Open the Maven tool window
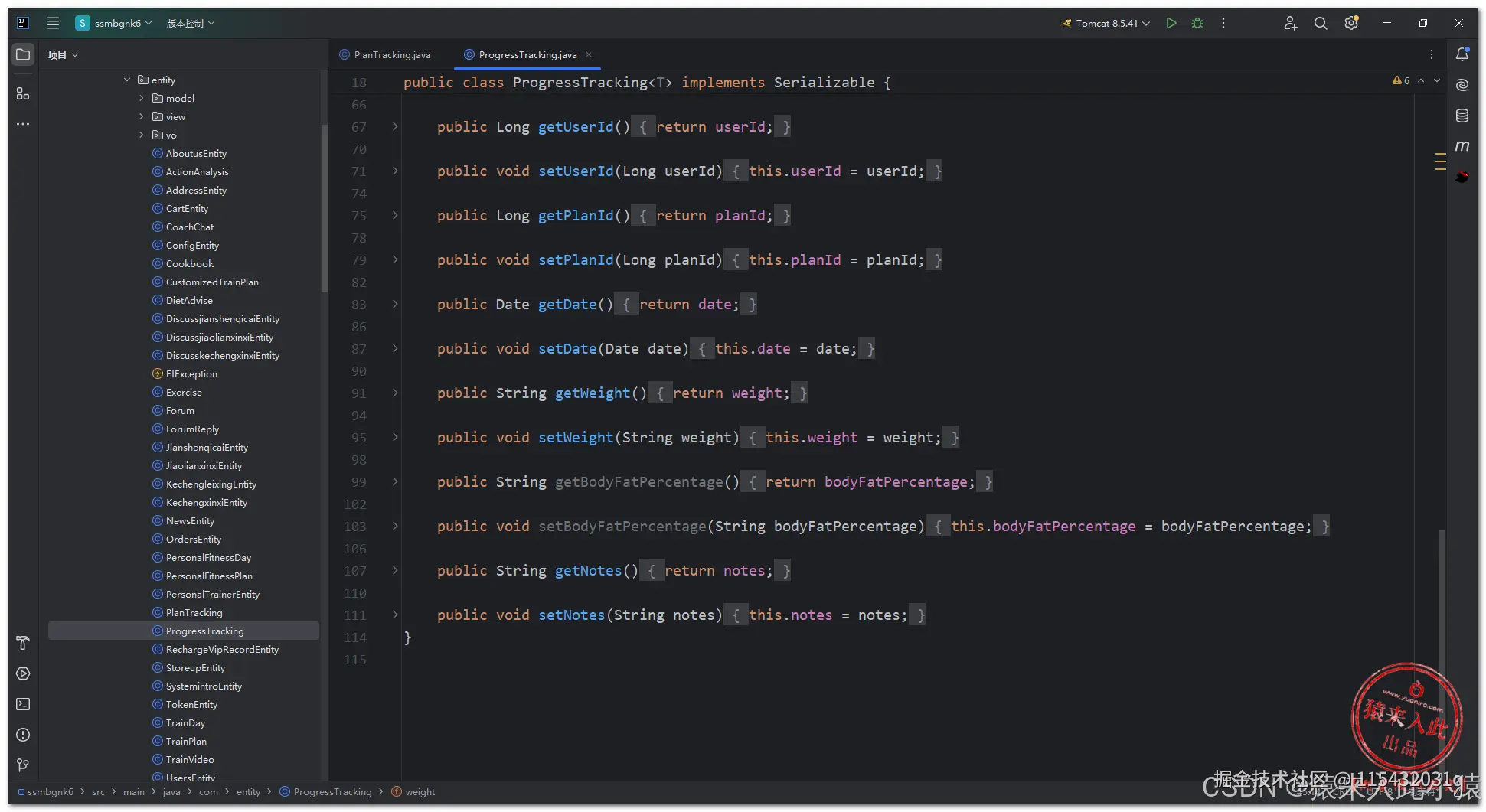The height and width of the screenshot is (812, 1486). [x=1462, y=145]
